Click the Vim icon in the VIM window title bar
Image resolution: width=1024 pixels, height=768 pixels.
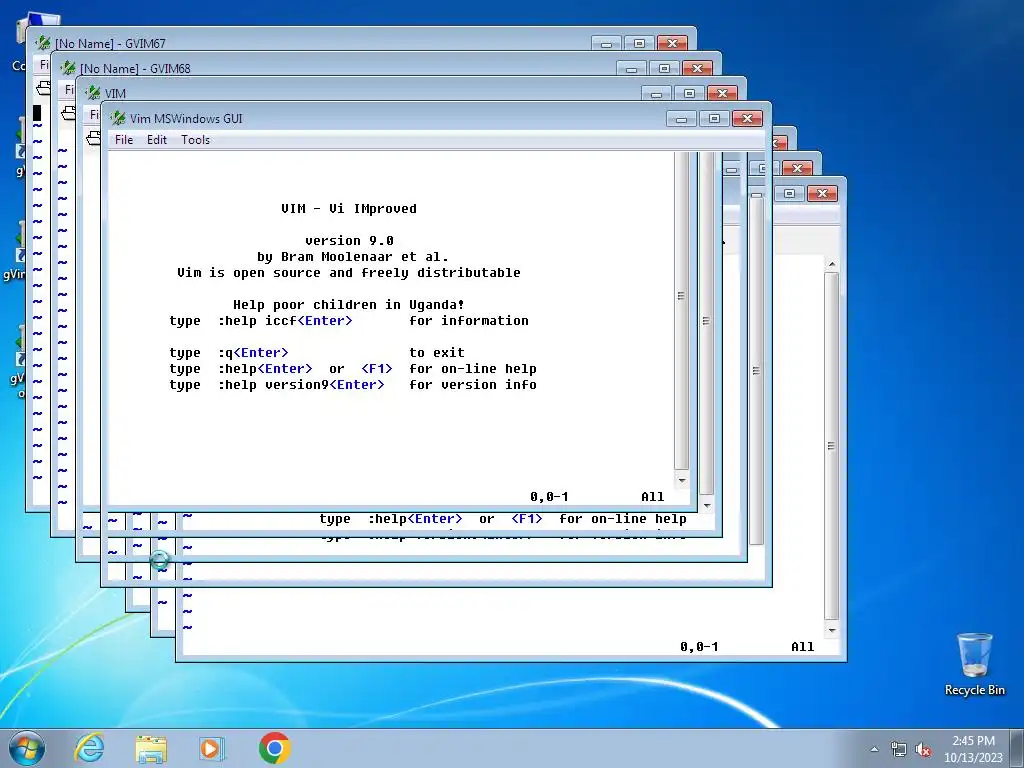[x=93, y=93]
